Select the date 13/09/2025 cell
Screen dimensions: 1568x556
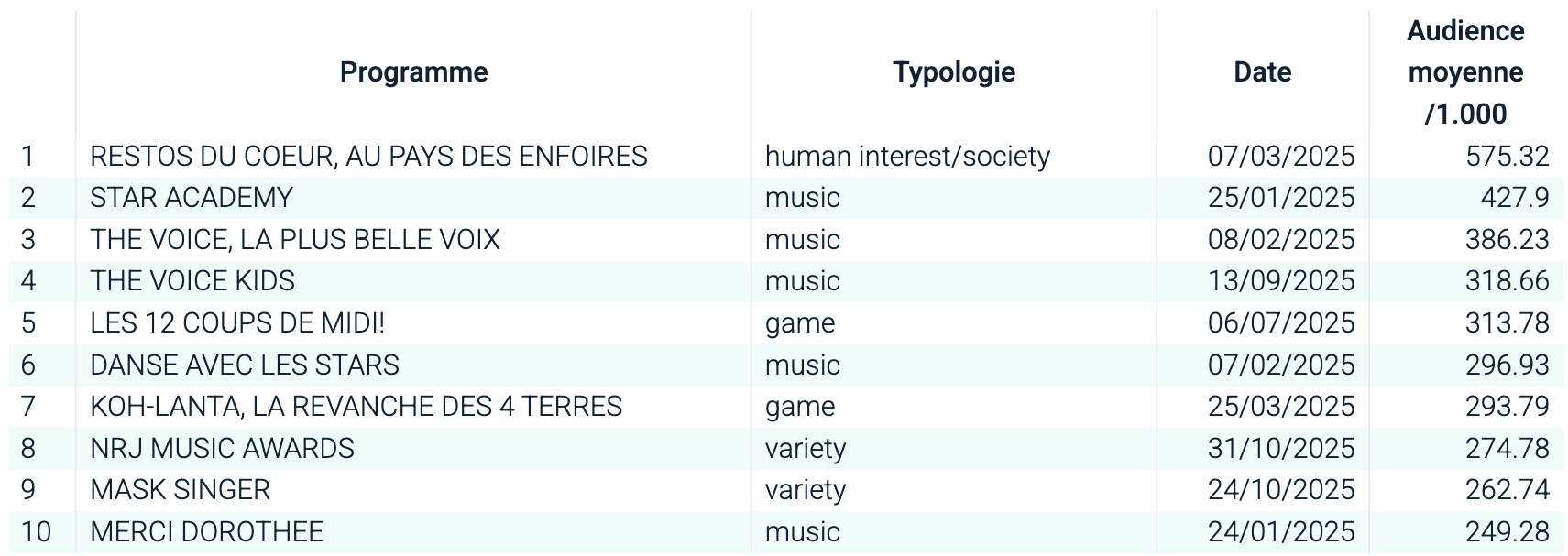[1280, 281]
